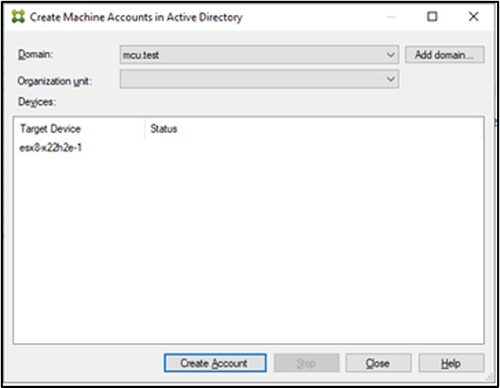The height and width of the screenshot is (388, 500).
Task: Expand the Organization unit dropdown
Action: (x=259, y=79)
